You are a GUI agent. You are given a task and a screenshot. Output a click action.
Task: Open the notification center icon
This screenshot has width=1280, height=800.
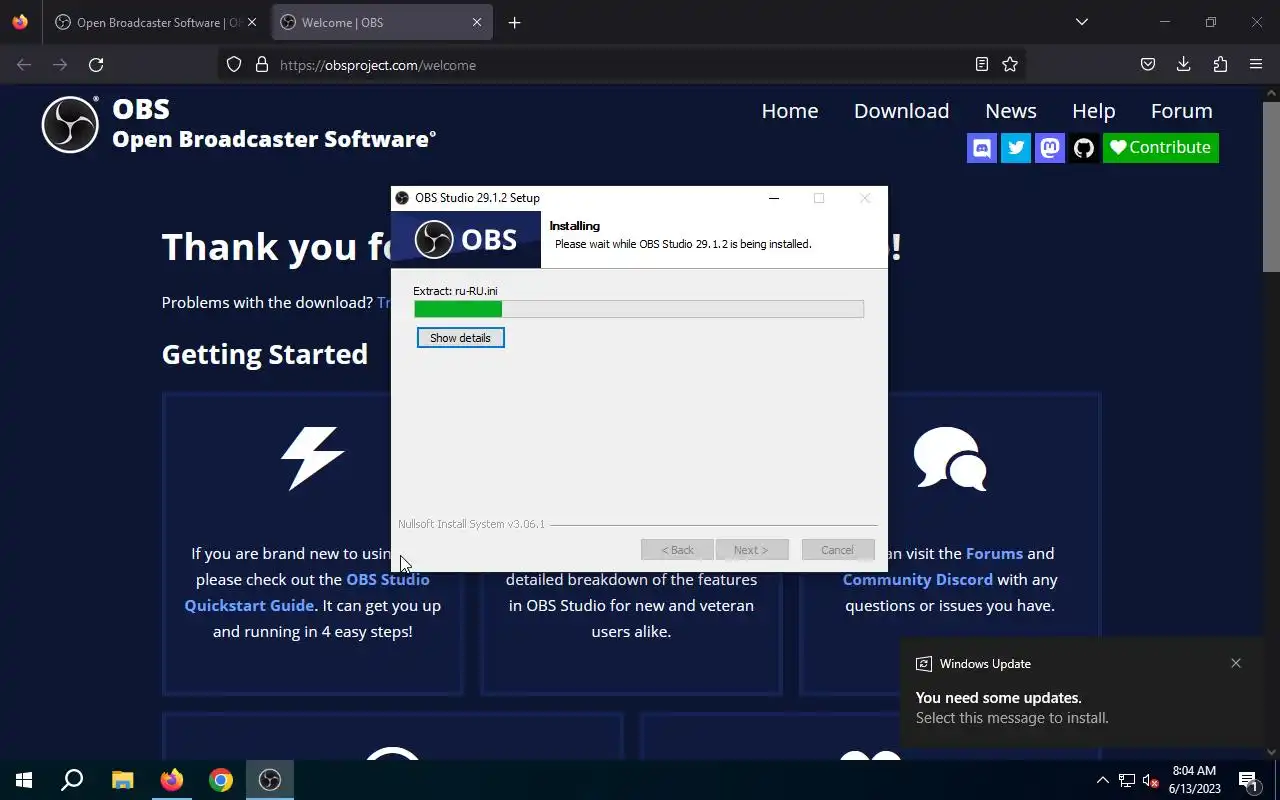click(1248, 780)
